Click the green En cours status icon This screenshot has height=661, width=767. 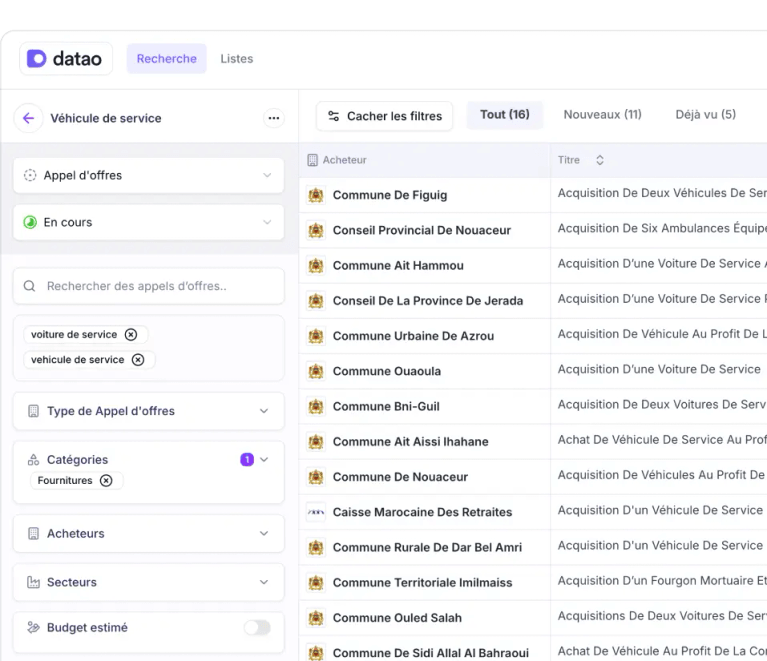(30, 223)
